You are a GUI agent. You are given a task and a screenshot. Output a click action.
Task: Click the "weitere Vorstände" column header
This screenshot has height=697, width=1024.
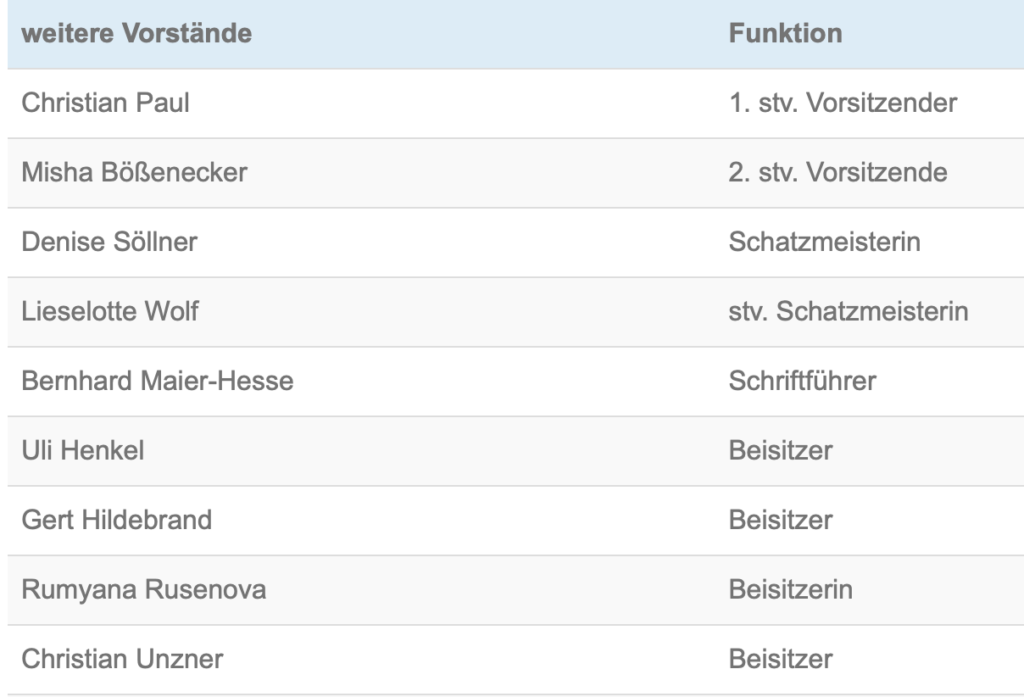click(137, 34)
